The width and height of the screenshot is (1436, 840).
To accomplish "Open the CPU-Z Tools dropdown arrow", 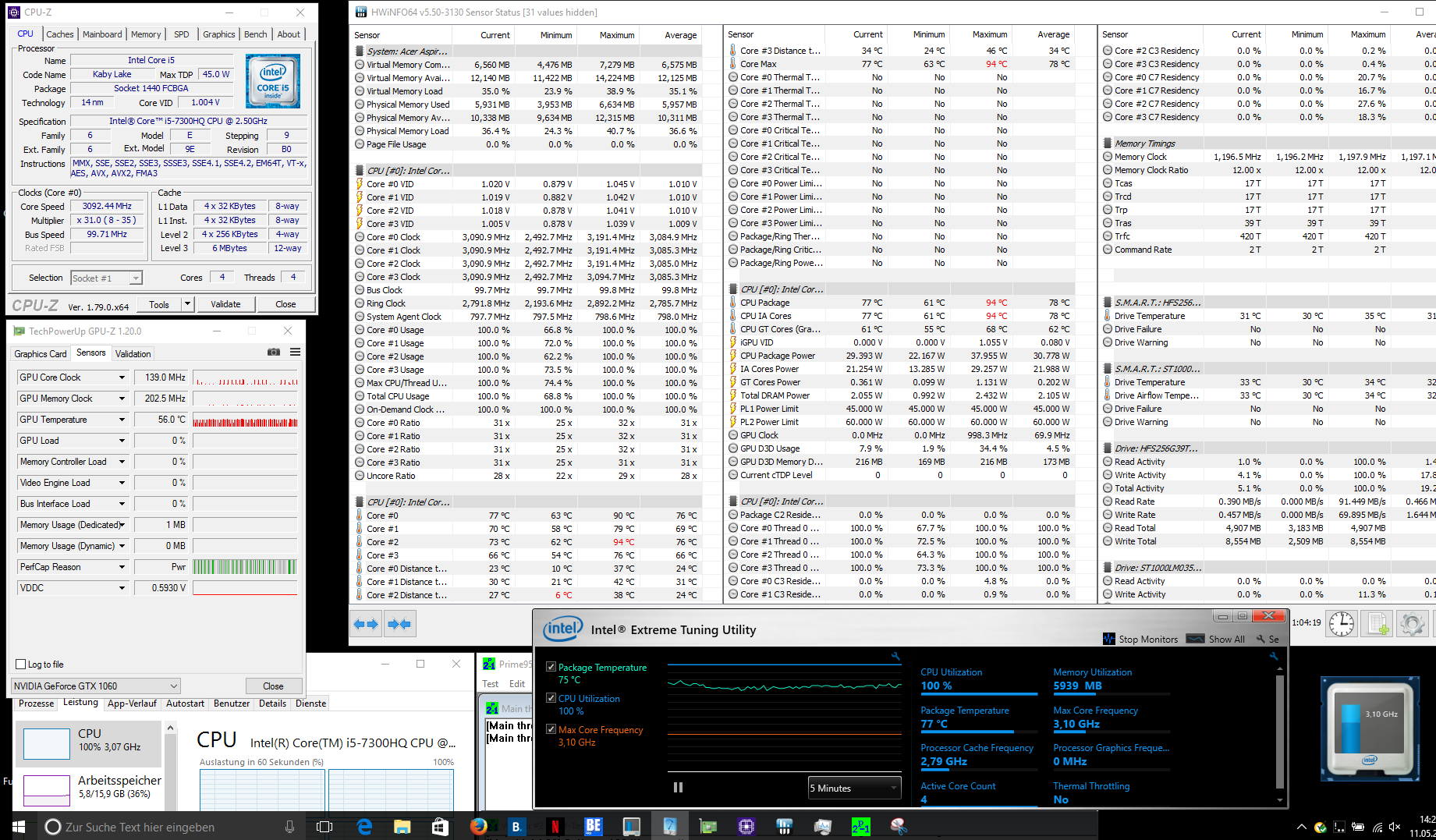I will coord(187,304).
